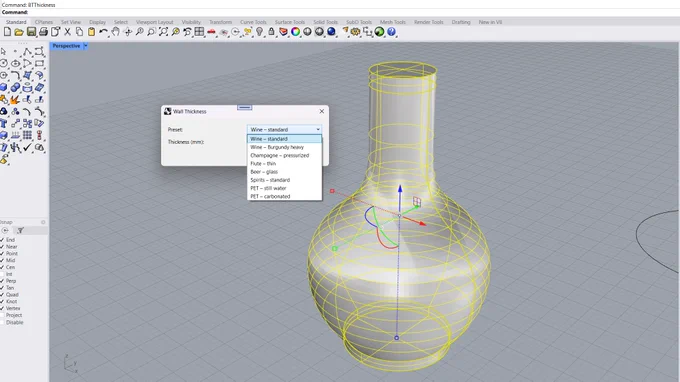Launch Grasshopper with the green icon

coord(379,32)
